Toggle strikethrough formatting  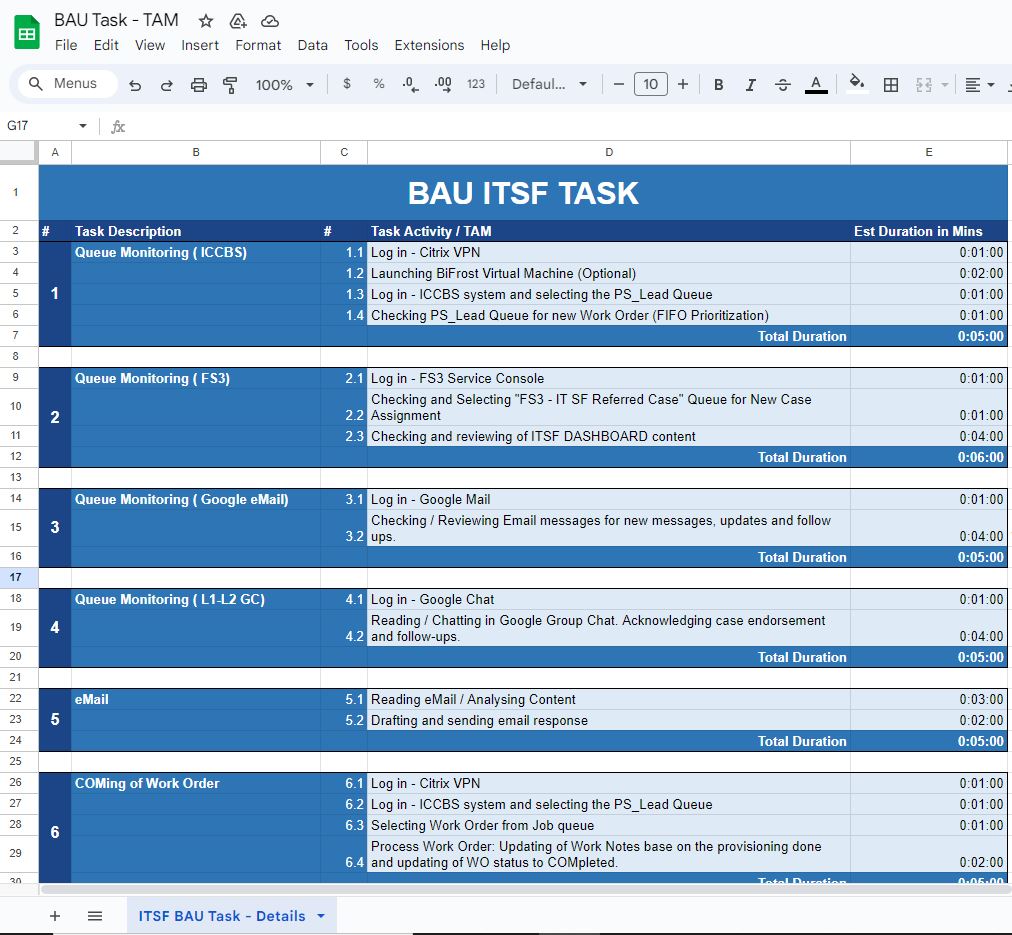pos(783,85)
